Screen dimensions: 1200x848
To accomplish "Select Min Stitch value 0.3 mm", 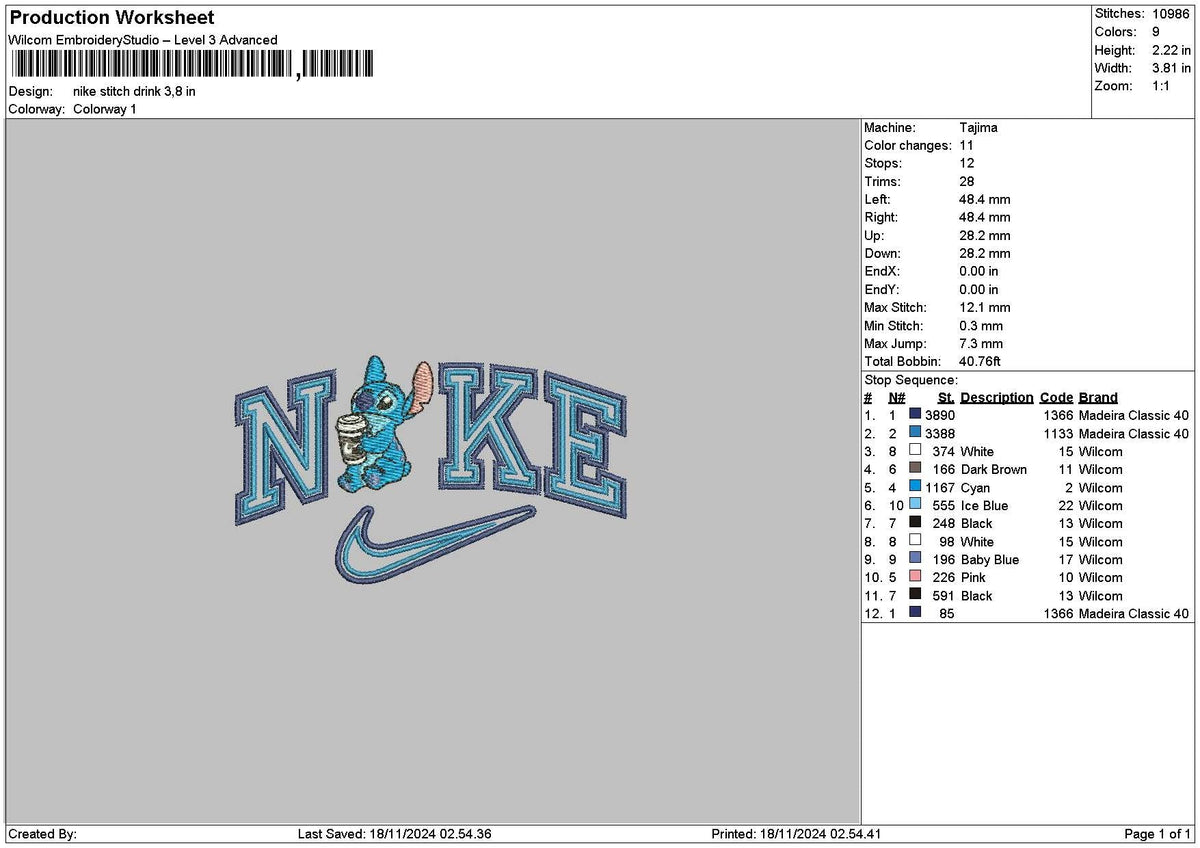I will coord(981,325).
